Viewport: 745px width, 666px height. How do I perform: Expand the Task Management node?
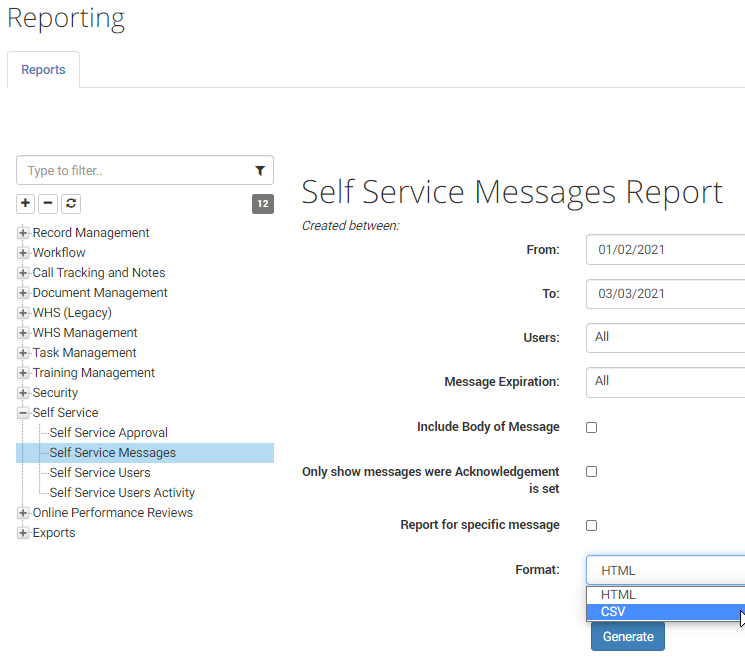pyautogui.click(x=22, y=352)
